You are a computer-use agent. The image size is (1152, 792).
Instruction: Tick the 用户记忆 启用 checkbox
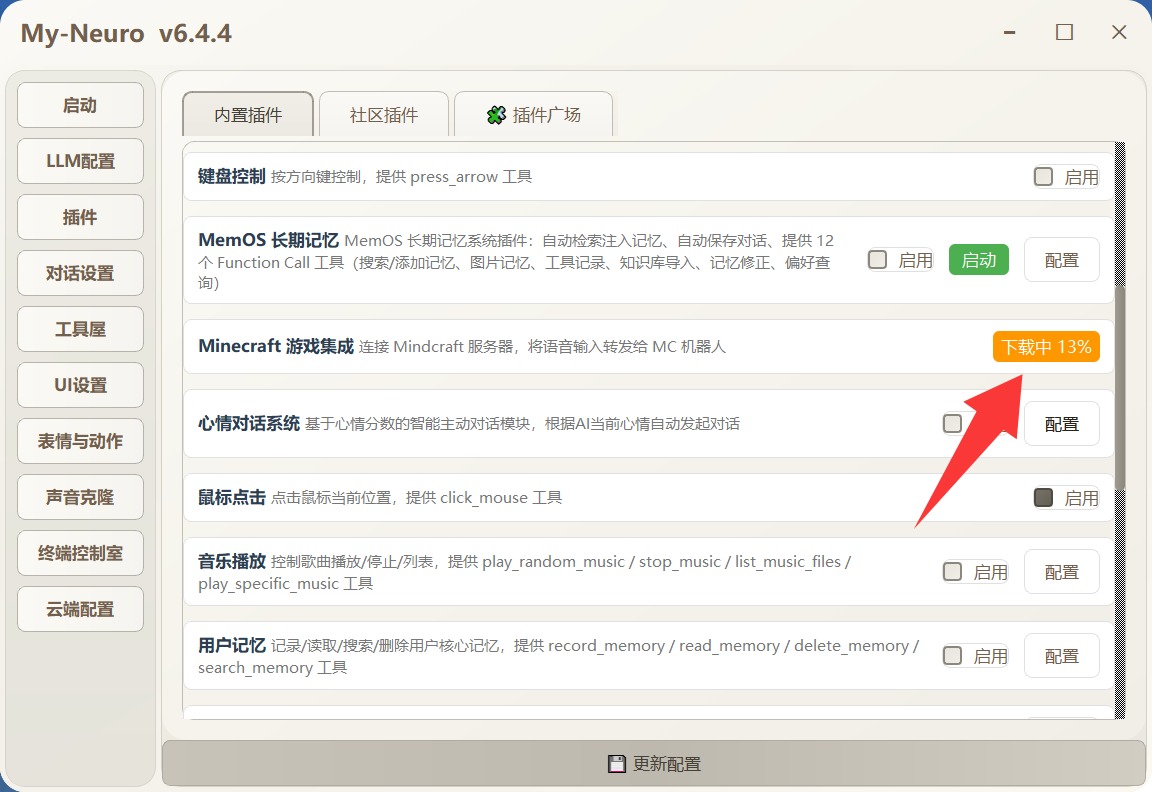(x=953, y=656)
